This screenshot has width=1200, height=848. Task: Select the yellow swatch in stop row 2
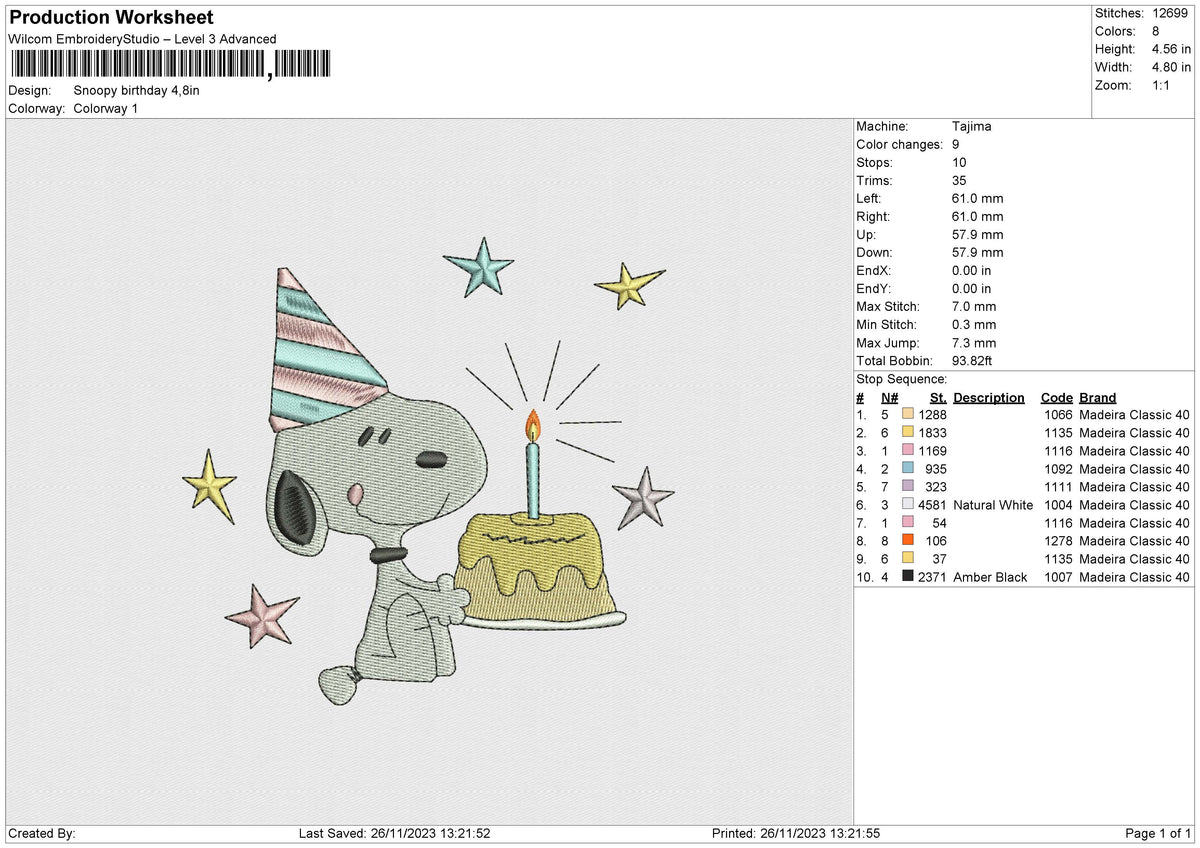tap(908, 432)
